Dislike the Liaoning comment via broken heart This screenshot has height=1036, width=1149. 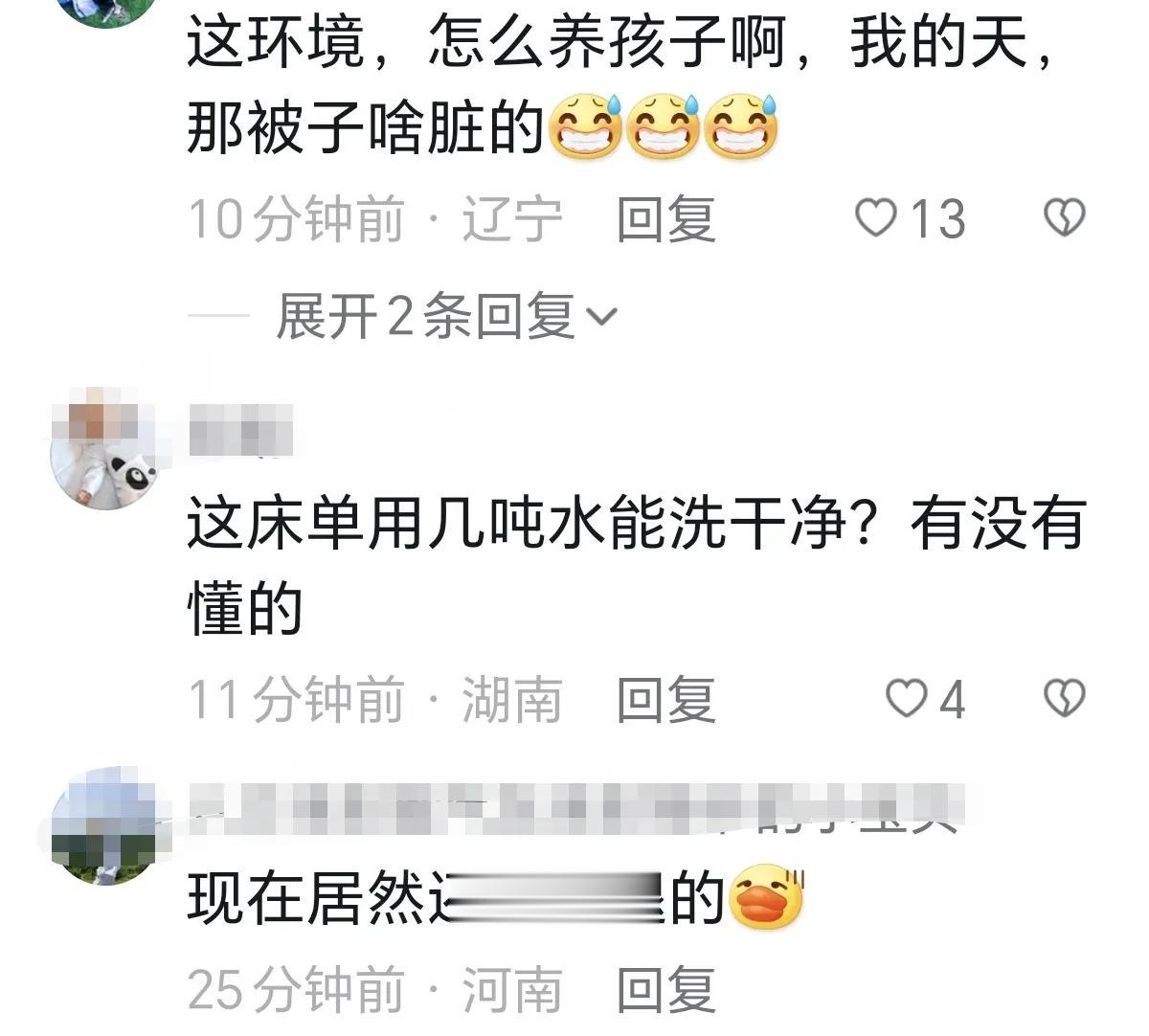pos(1064,218)
